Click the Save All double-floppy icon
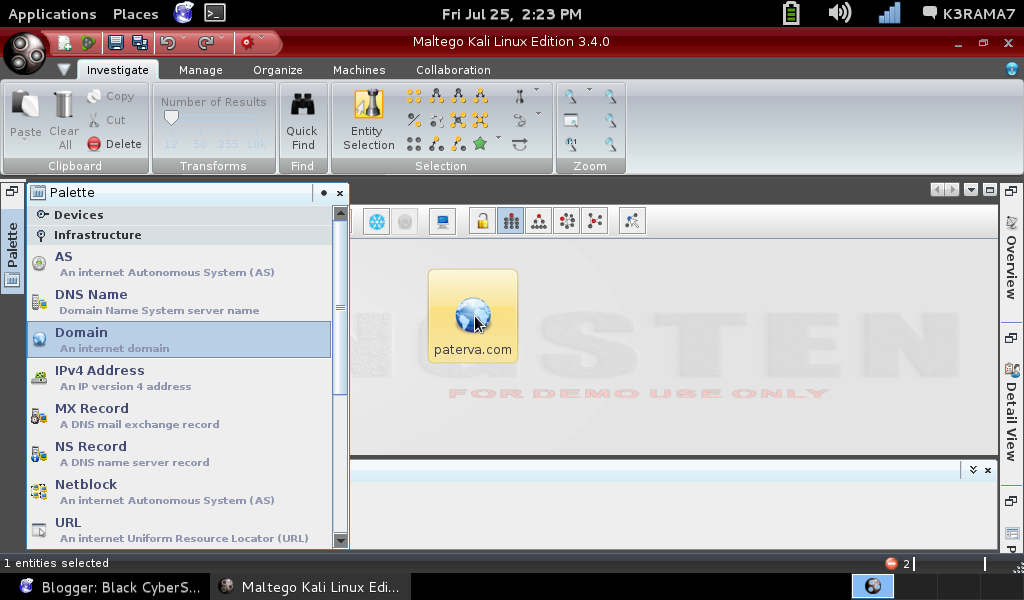The image size is (1024, 600). 140,43
